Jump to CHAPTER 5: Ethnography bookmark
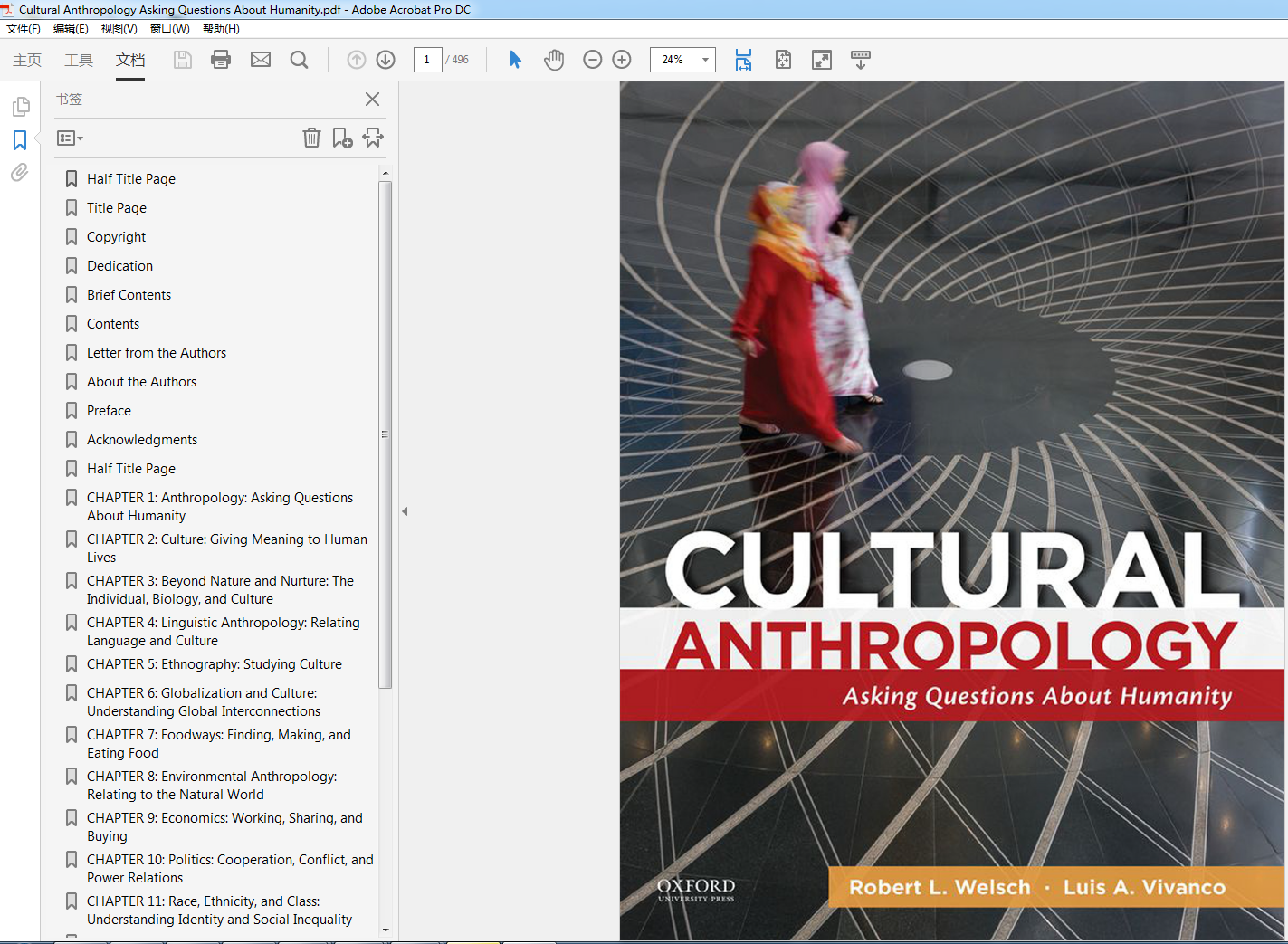1288x944 pixels. (x=215, y=664)
